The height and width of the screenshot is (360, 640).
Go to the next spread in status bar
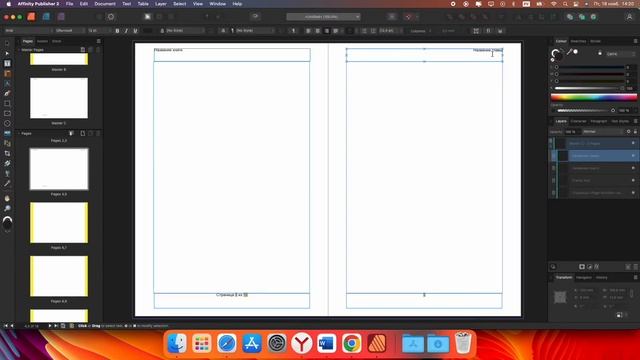point(50,326)
